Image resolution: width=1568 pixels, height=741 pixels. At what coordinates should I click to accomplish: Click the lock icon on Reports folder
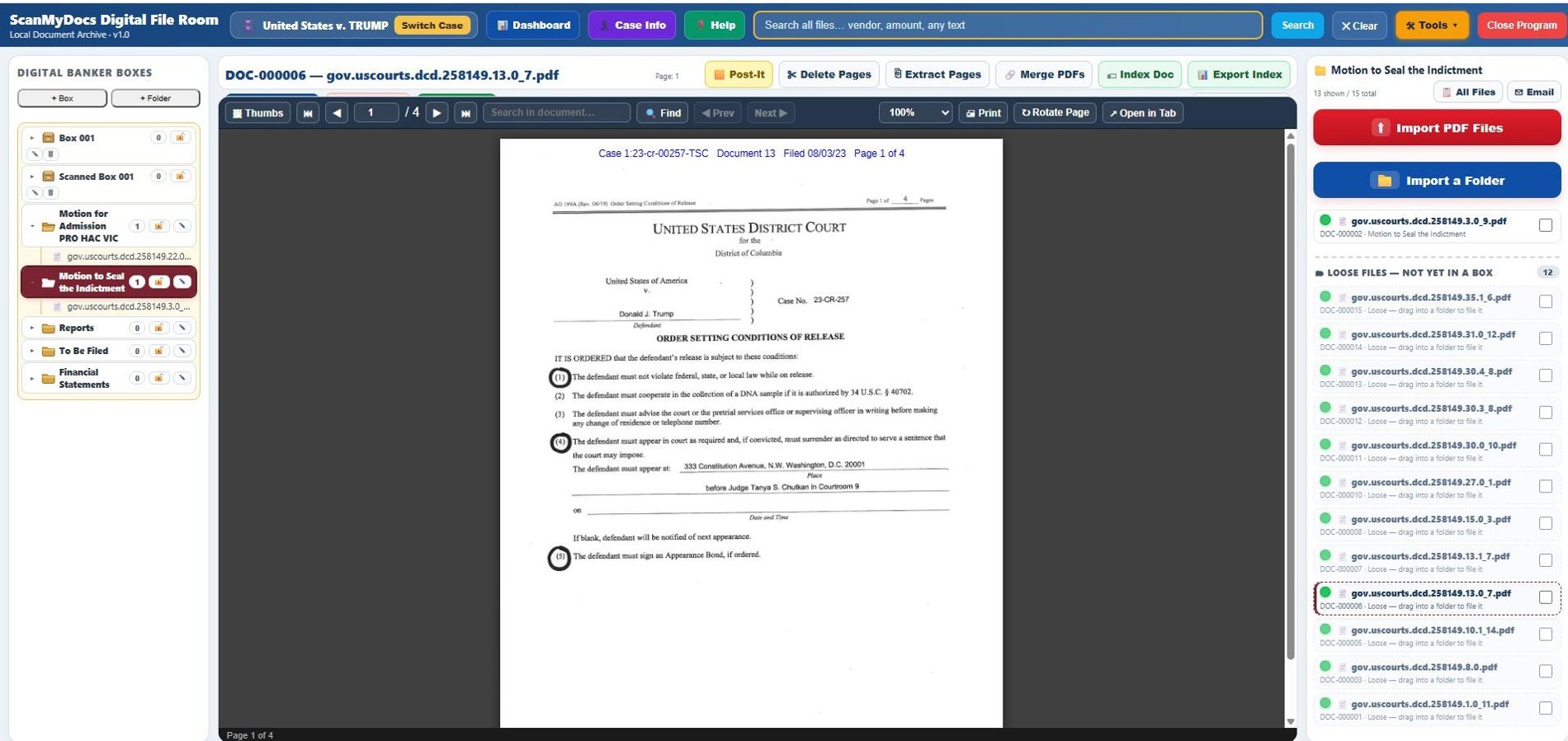[x=158, y=328]
